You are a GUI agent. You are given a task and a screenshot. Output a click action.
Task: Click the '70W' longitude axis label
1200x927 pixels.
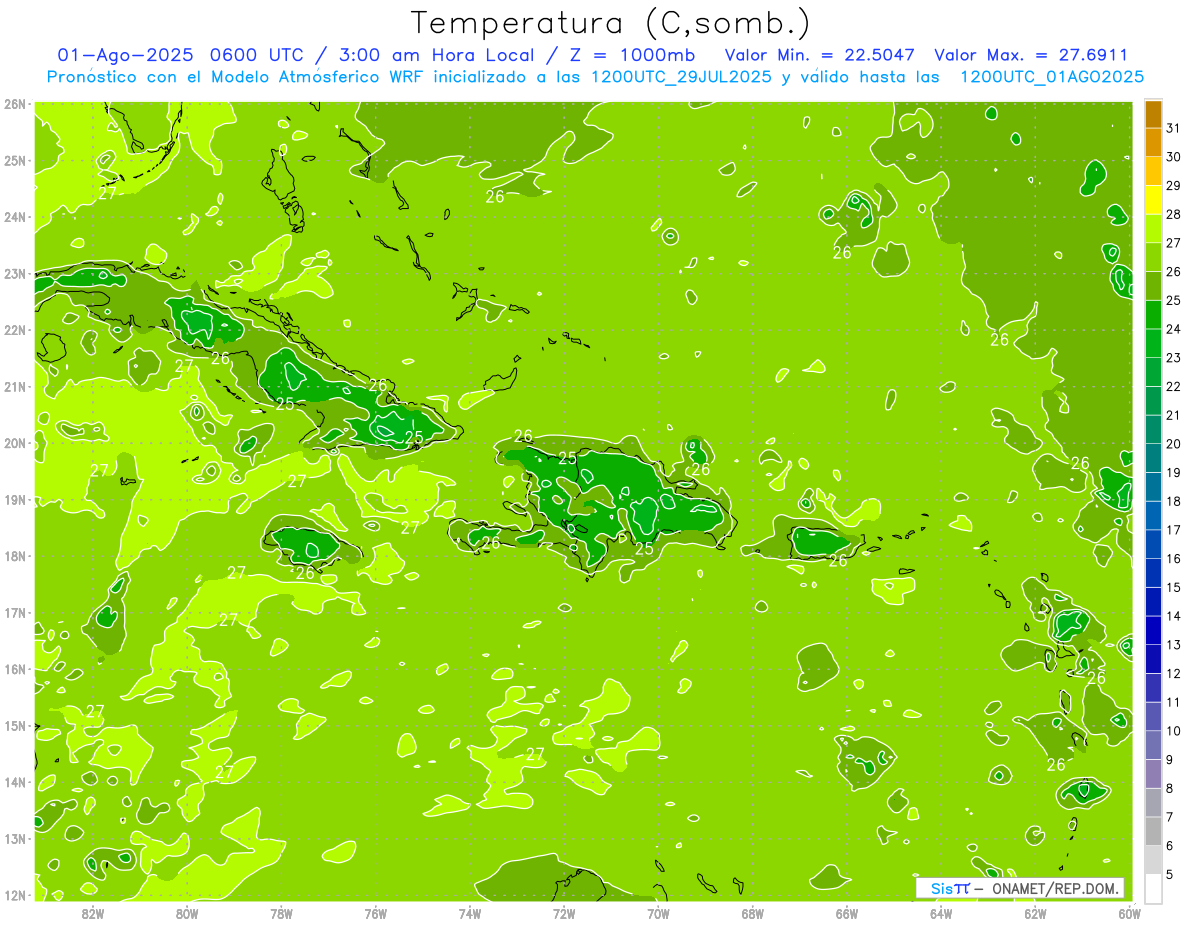(658, 913)
